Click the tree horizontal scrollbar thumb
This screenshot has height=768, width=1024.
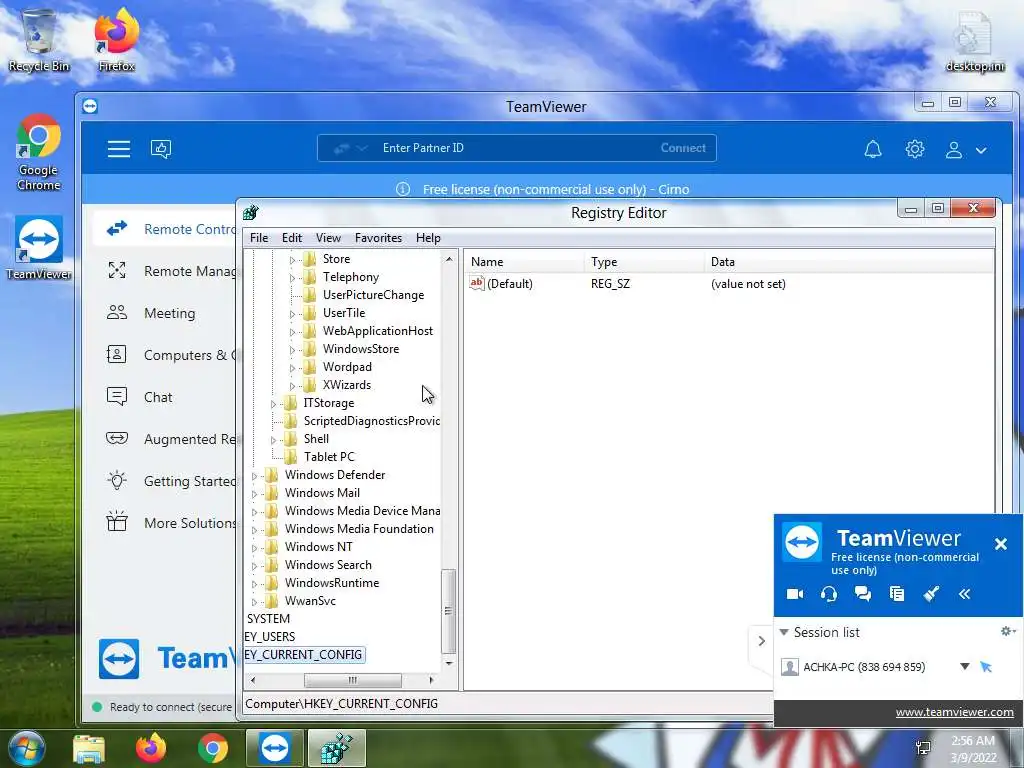pos(353,680)
